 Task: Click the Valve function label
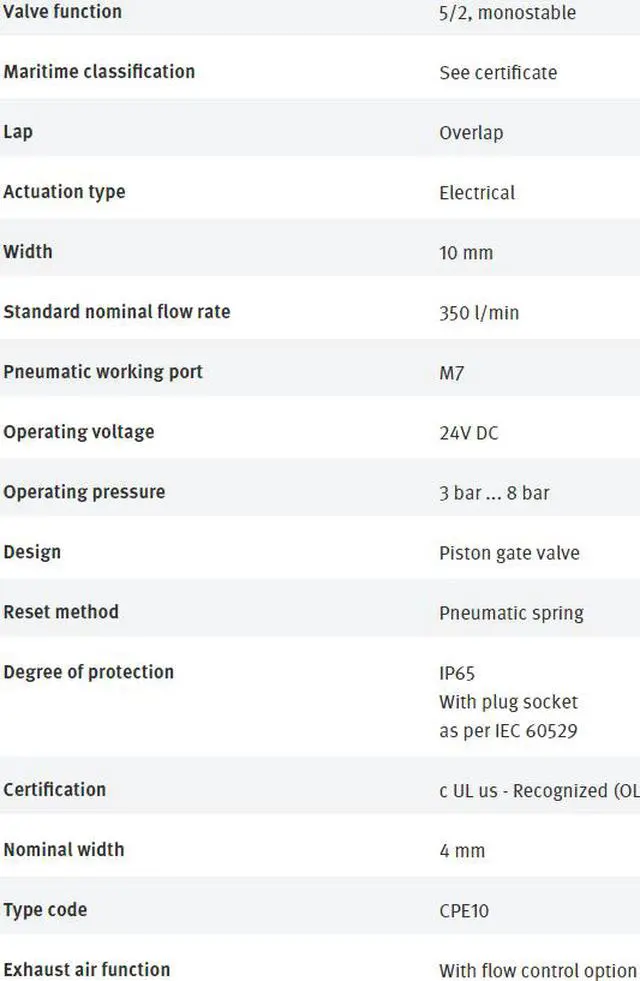63,11
